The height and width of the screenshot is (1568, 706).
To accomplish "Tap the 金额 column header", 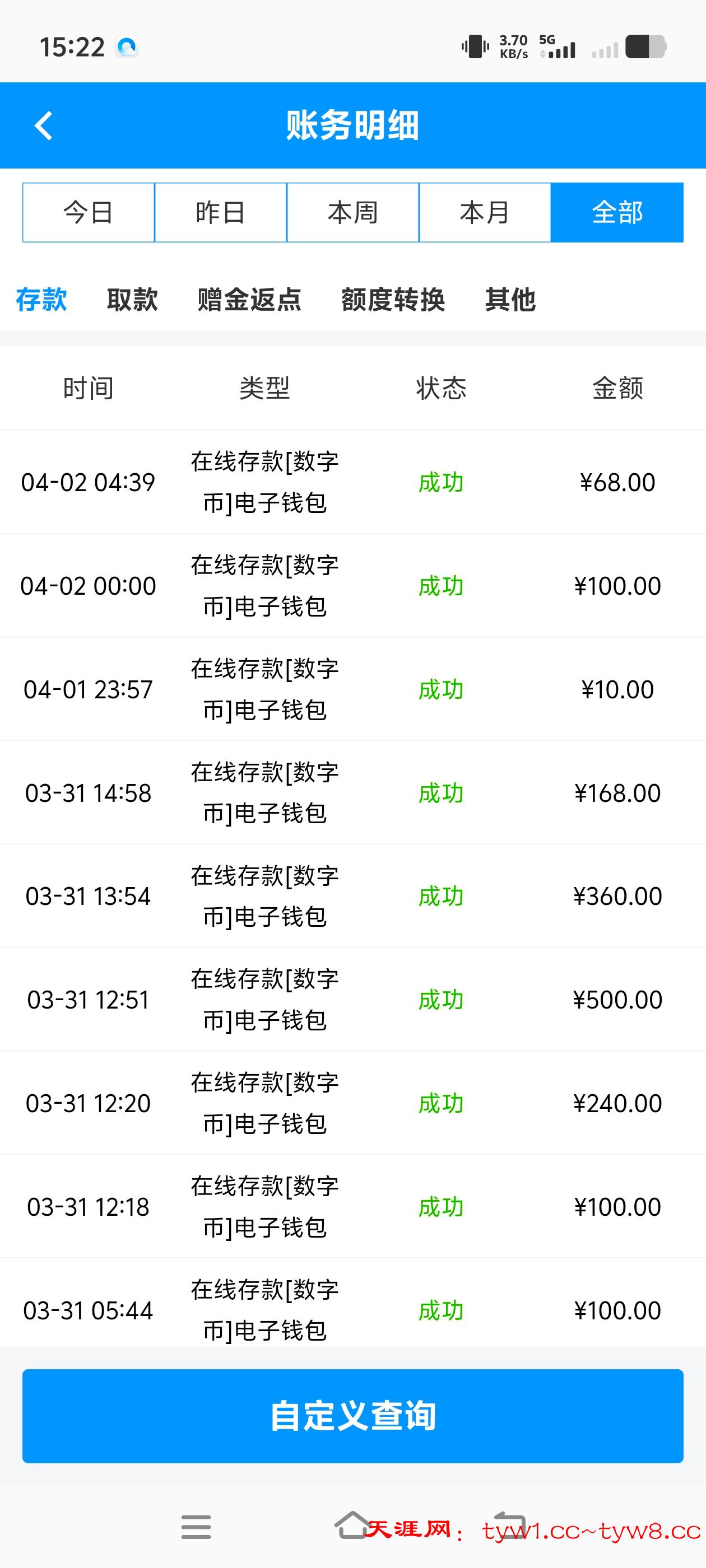I will (x=617, y=388).
